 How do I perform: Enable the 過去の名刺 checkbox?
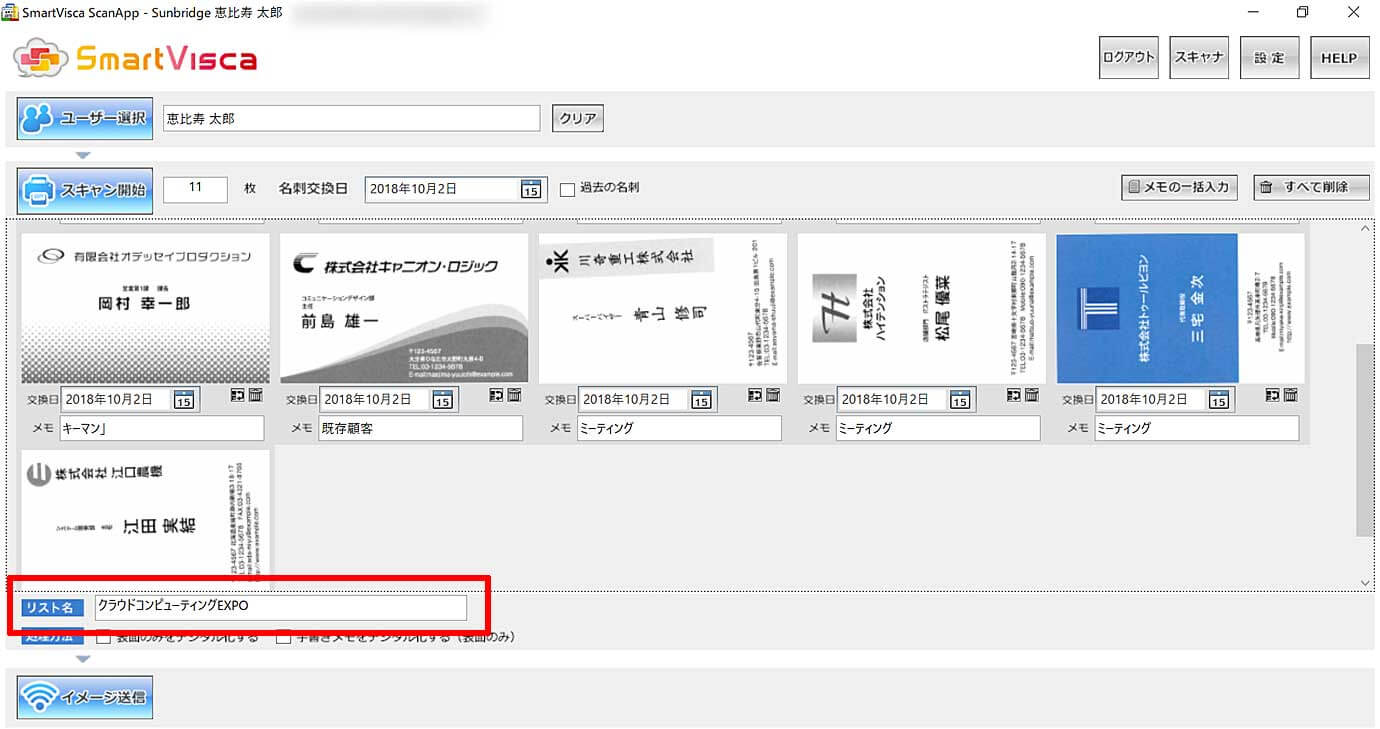[567, 189]
